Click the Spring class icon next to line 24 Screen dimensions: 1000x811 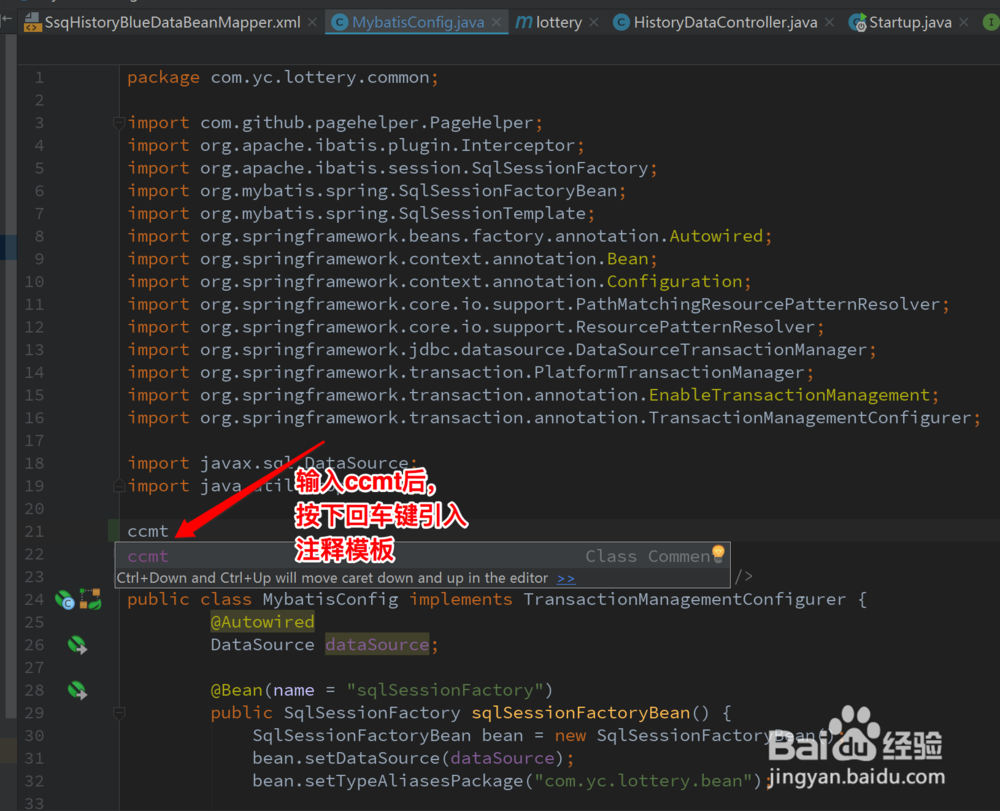click(x=64, y=599)
